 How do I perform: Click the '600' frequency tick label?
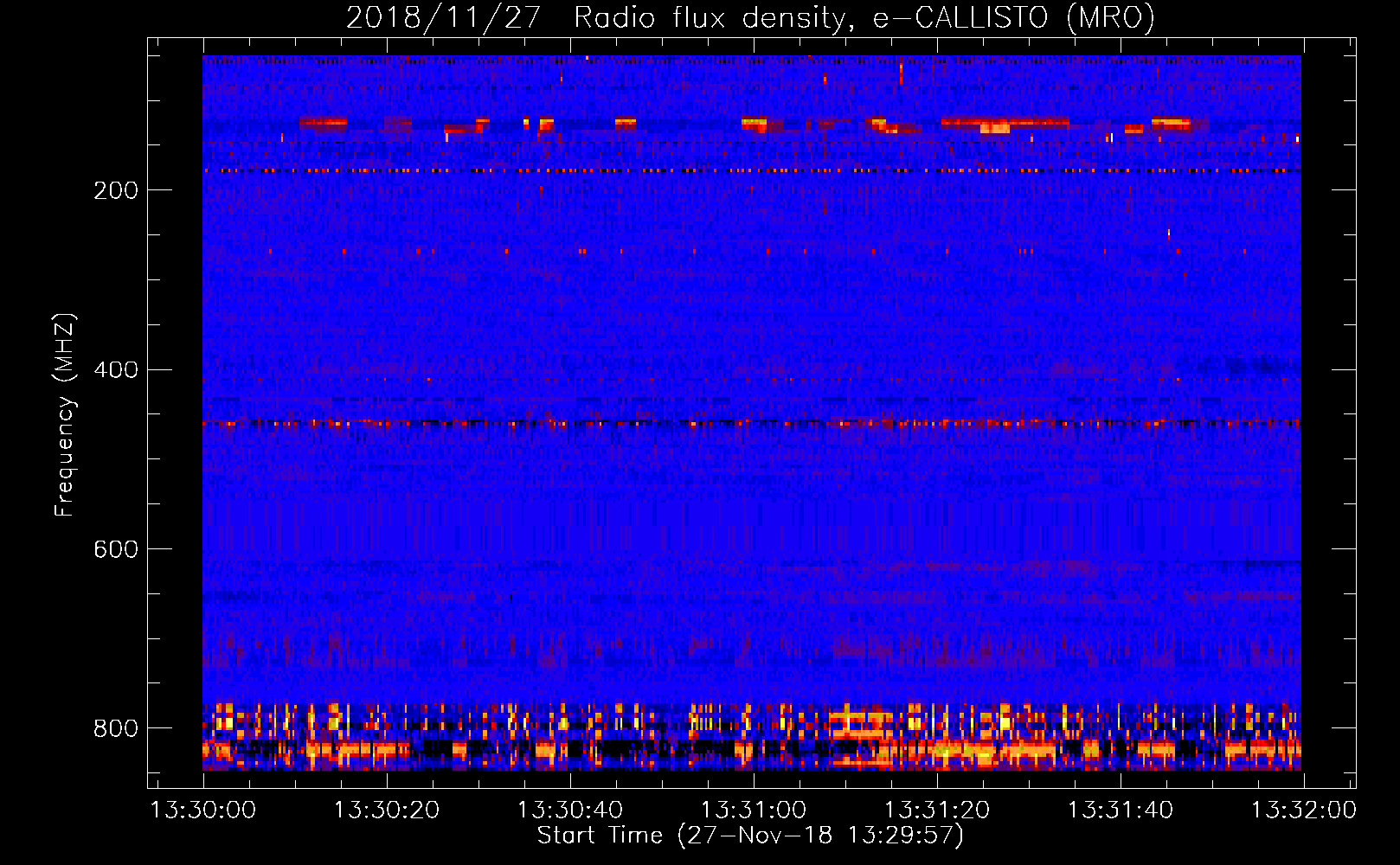tap(116, 550)
